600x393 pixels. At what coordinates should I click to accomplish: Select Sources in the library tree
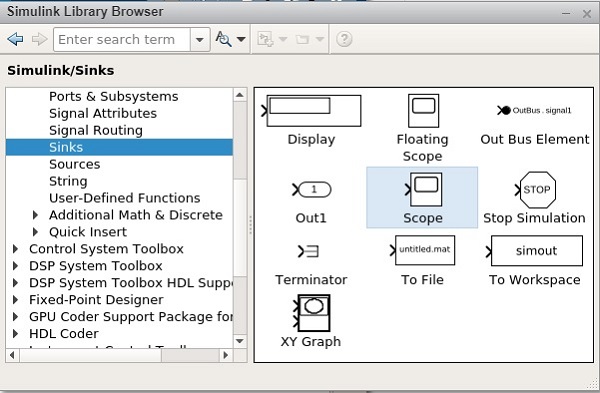point(75,164)
